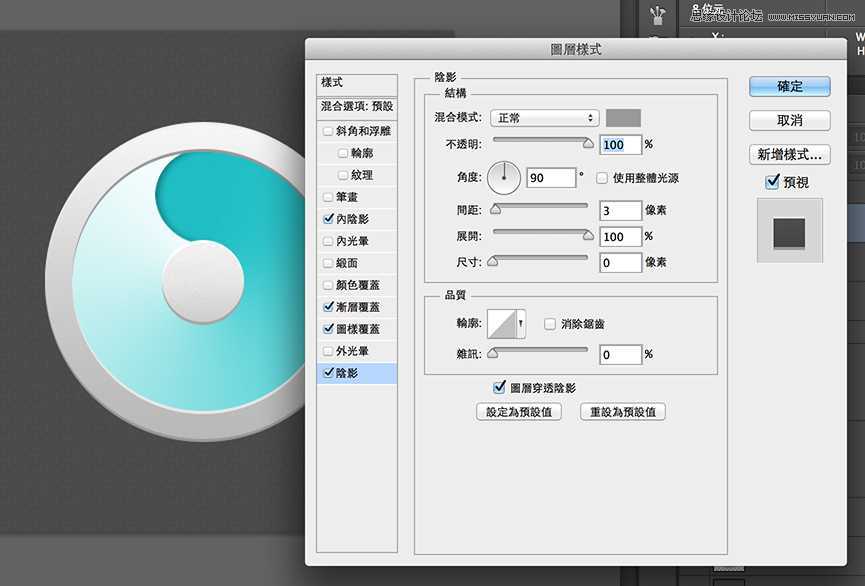
Task: Click the angle dial to change shadow angle
Action: tap(503, 178)
